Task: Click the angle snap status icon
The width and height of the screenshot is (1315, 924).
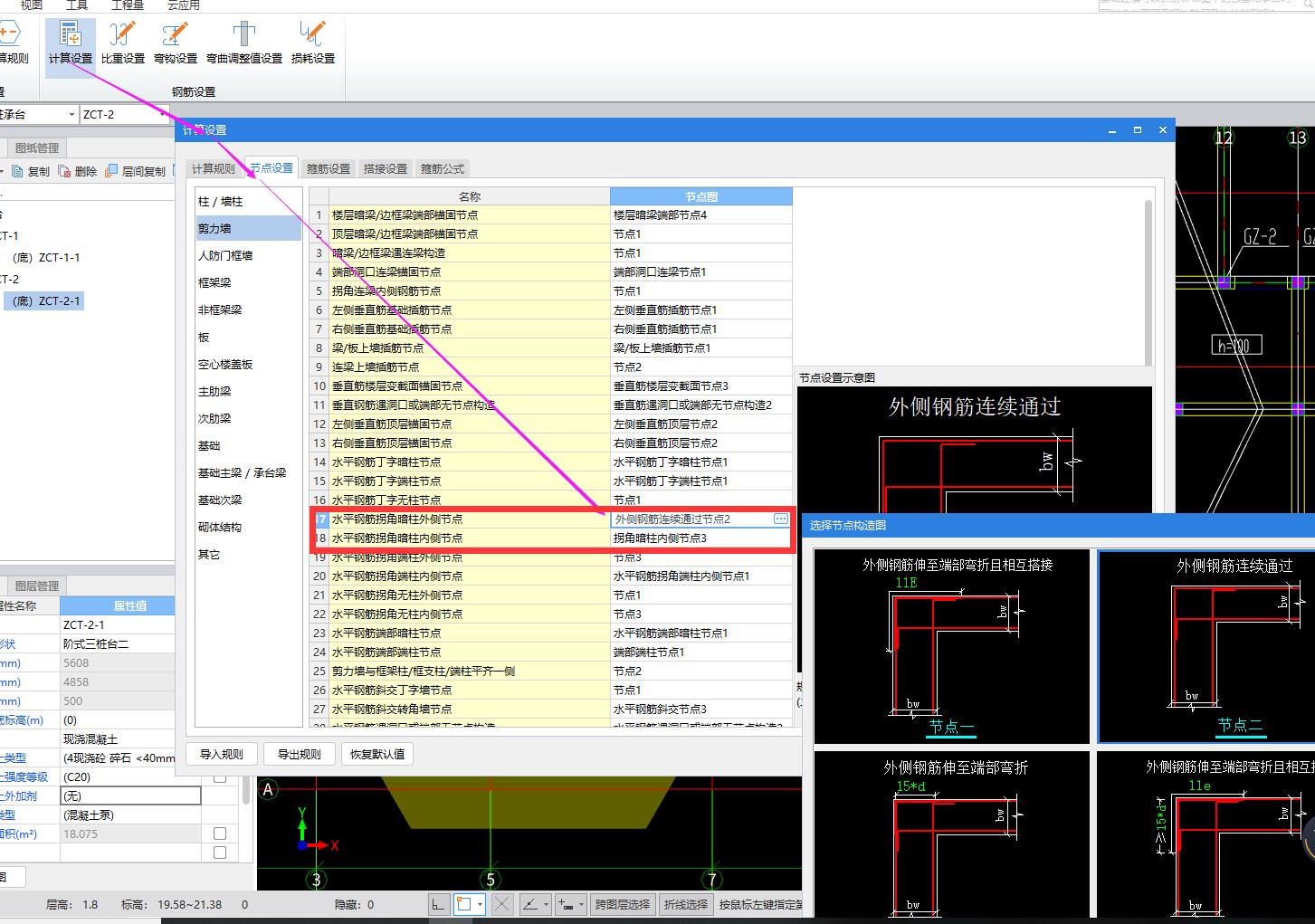Action: point(530,904)
